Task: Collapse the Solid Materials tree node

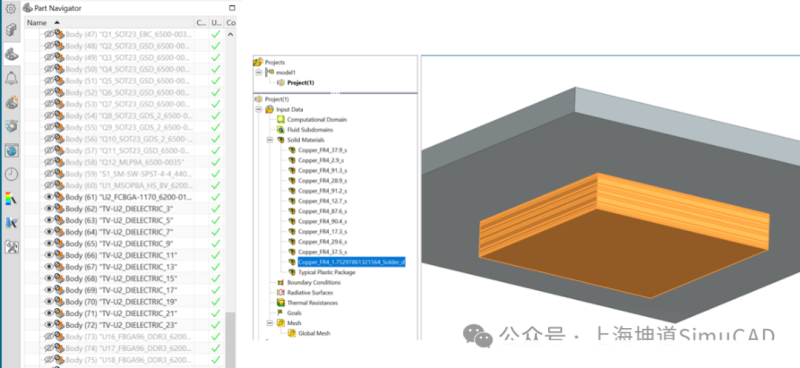Action: [269, 140]
